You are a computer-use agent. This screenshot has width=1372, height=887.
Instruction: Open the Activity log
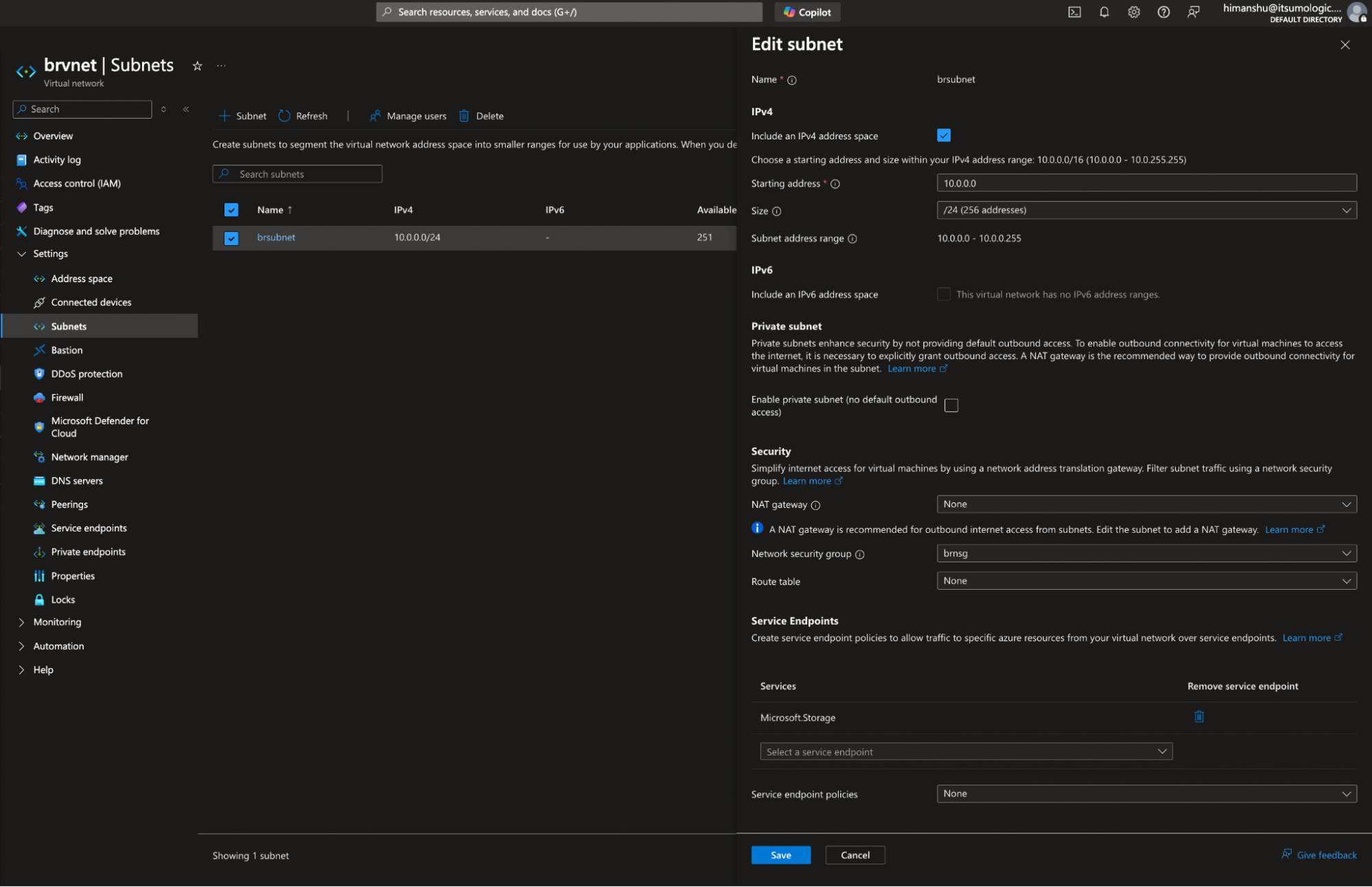click(56, 159)
